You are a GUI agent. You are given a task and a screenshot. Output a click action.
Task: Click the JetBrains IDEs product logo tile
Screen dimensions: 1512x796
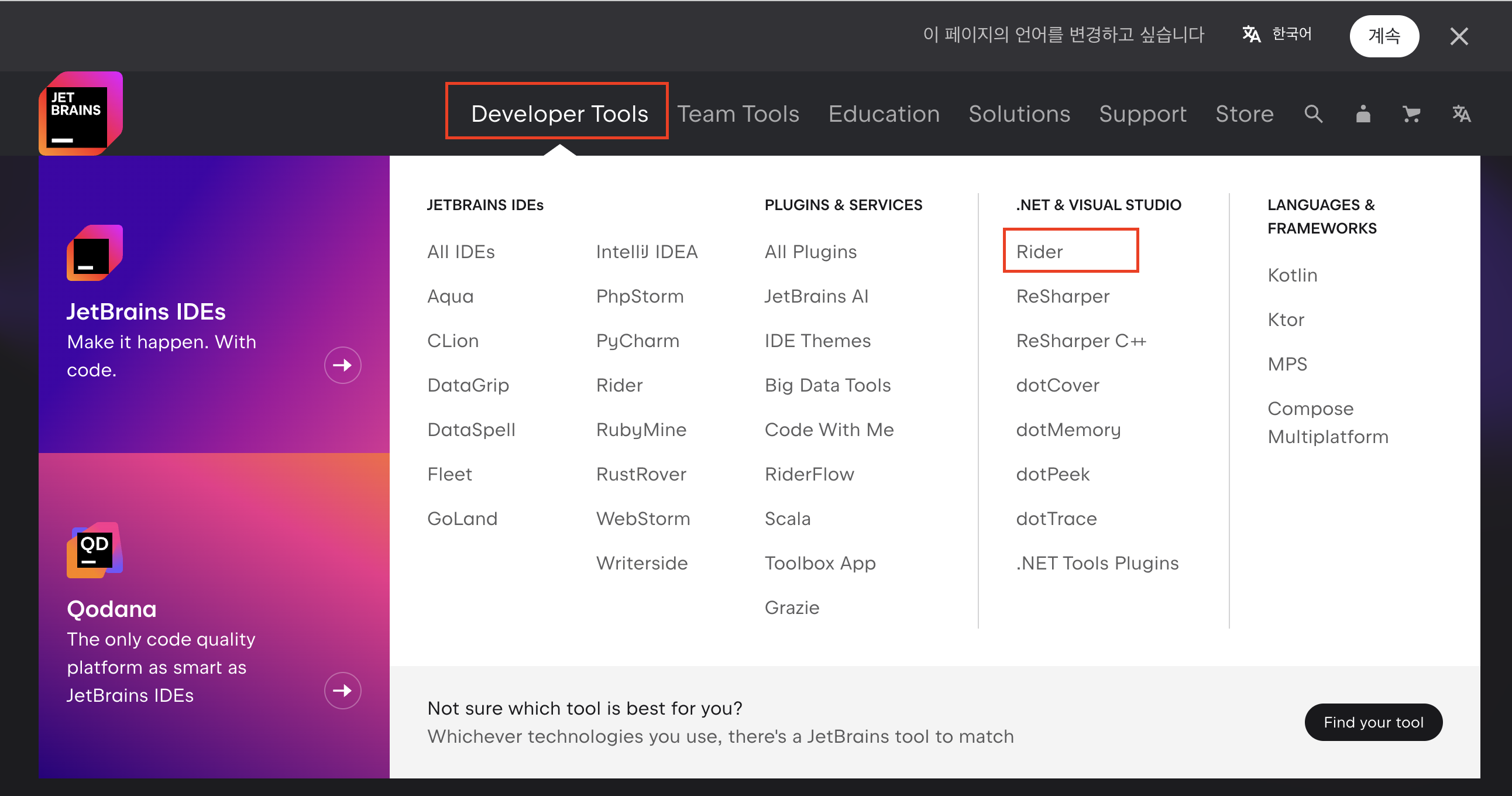[95, 253]
